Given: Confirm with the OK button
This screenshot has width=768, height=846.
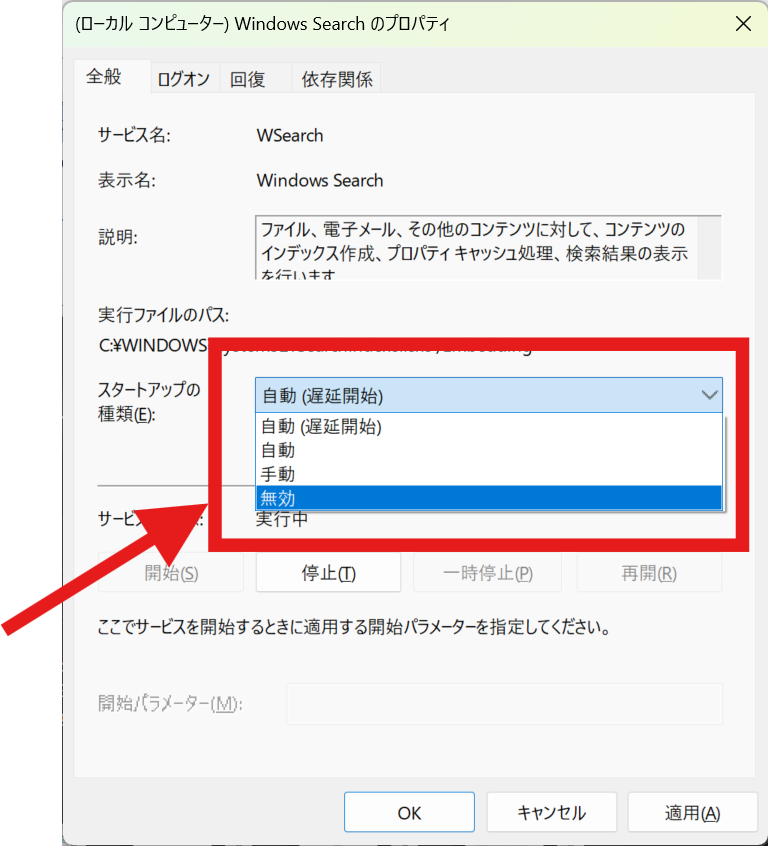Looking at the screenshot, I should point(409,812).
